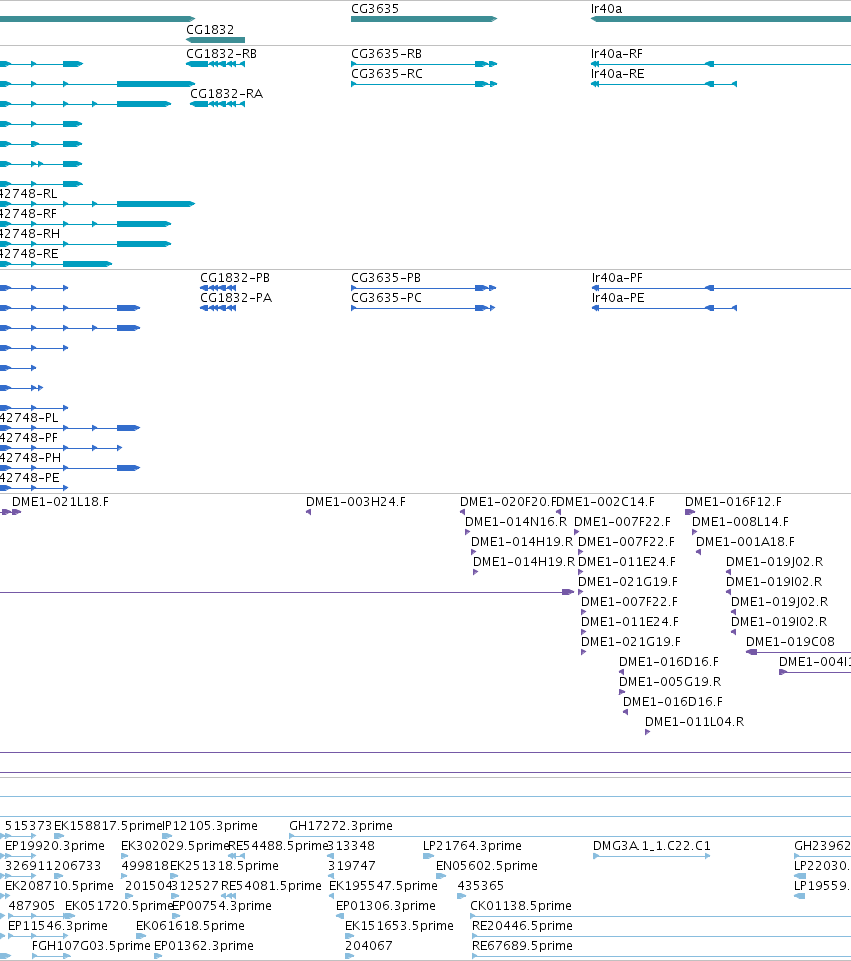Select the Ir40a-RF transcript label

coord(617,54)
